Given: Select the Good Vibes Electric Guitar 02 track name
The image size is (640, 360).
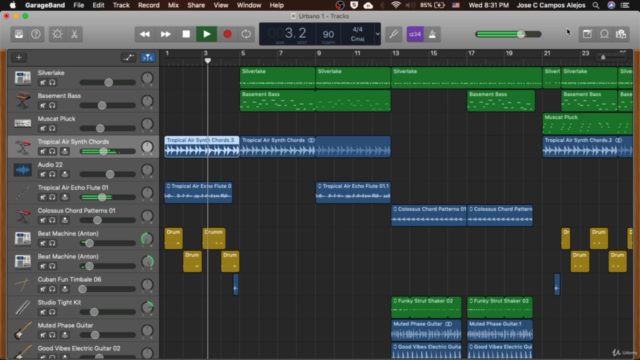Looking at the screenshot, I should click(x=79, y=348).
